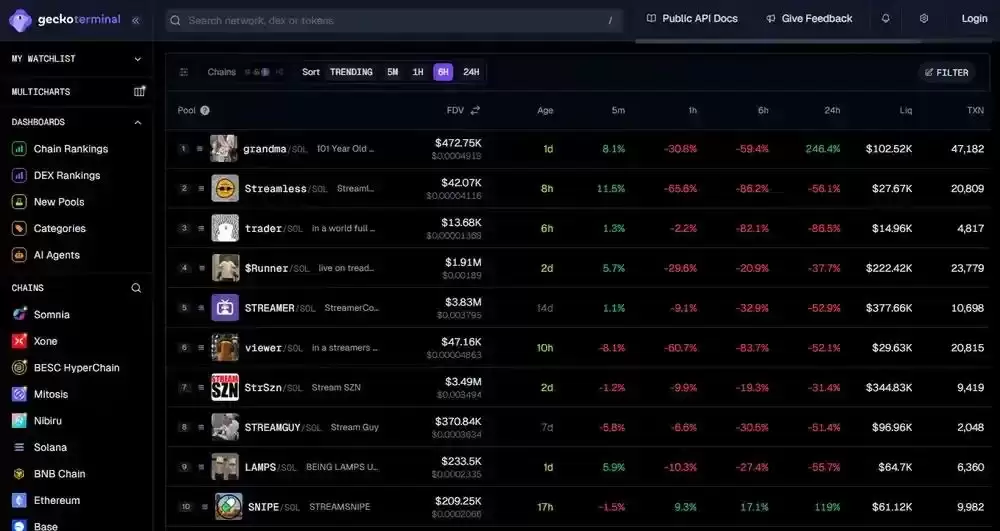Click the search network or tokens field
Image resolution: width=1000 pixels, height=531 pixels.
click(x=390, y=20)
